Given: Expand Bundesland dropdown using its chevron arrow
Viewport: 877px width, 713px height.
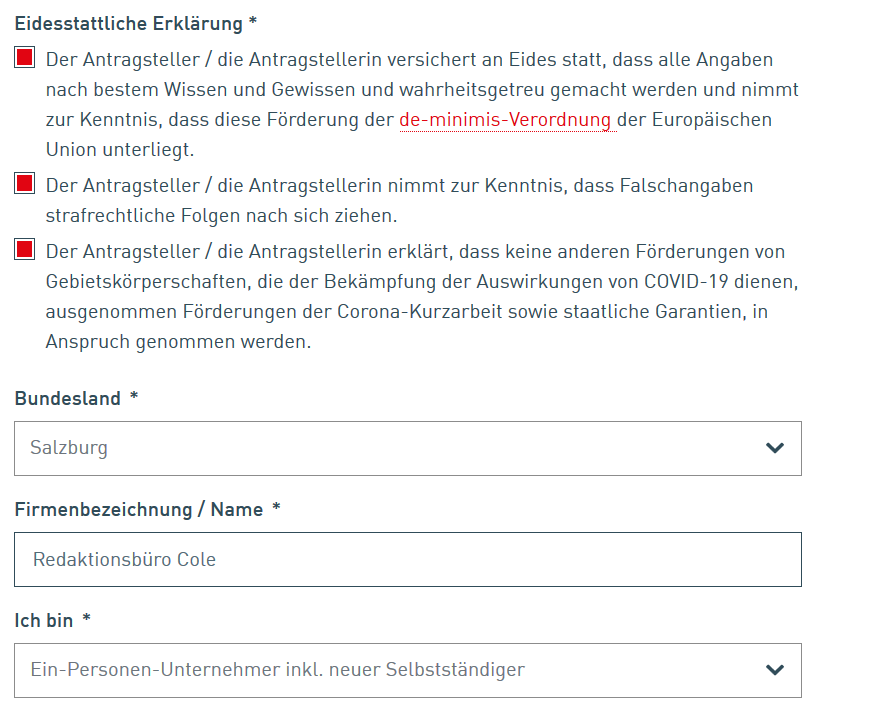Looking at the screenshot, I should point(774,448).
